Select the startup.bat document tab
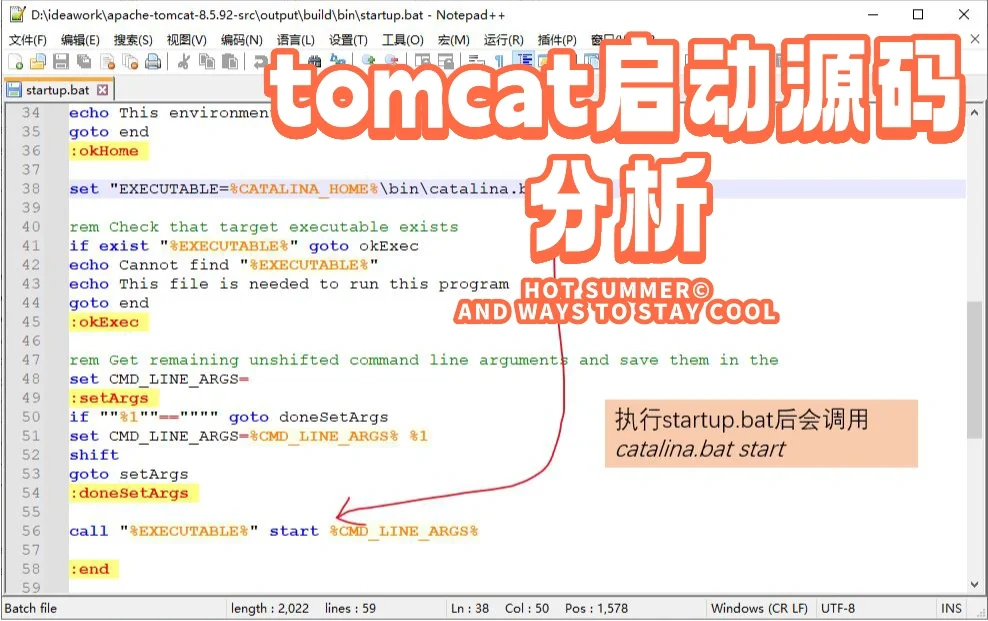This screenshot has width=988, height=621. pyautogui.click(x=55, y=88)
